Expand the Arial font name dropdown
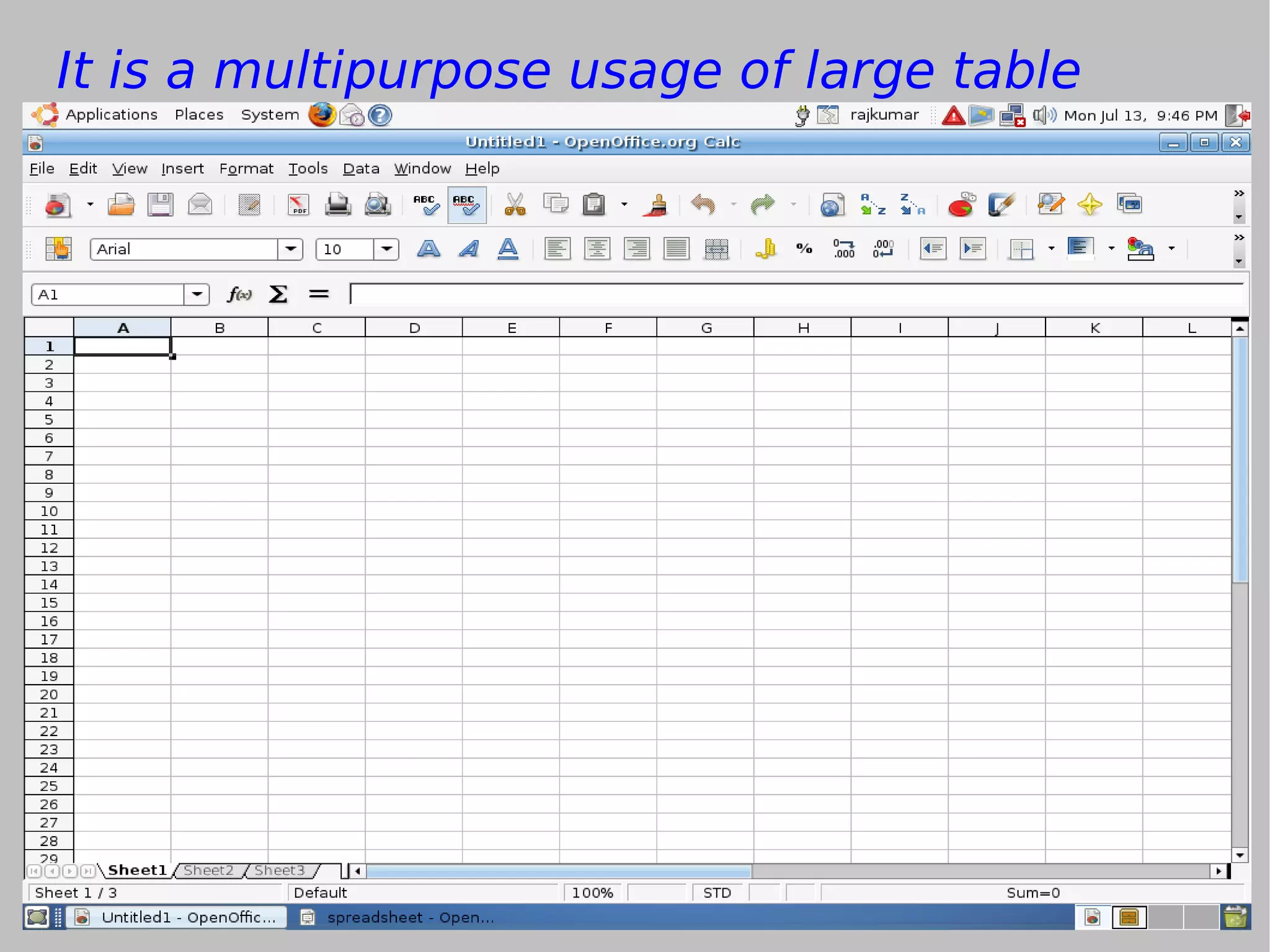This screenshot has width=1270, height=952. tap(290, 249)
